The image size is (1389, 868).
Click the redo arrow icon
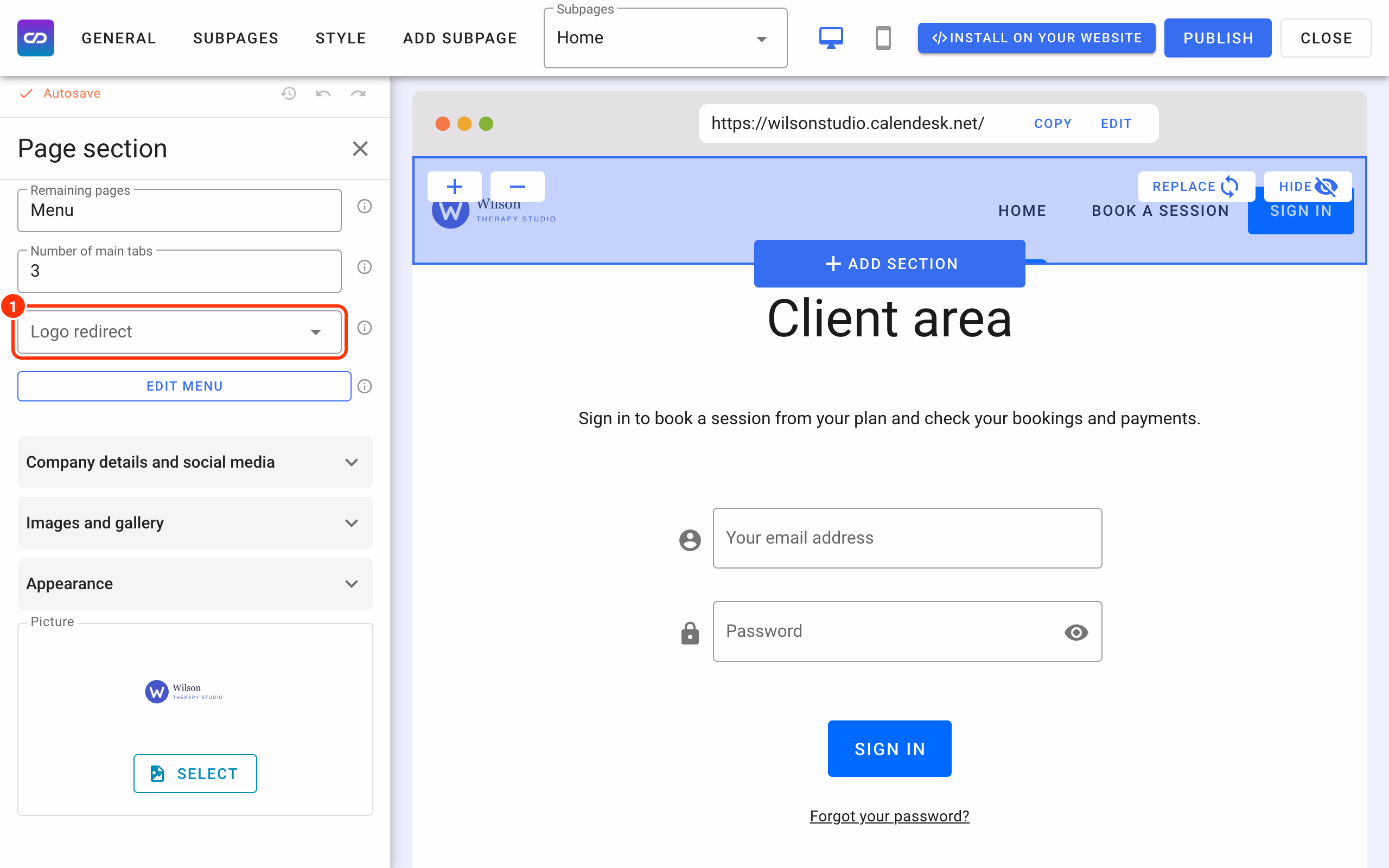click(358, 93)
